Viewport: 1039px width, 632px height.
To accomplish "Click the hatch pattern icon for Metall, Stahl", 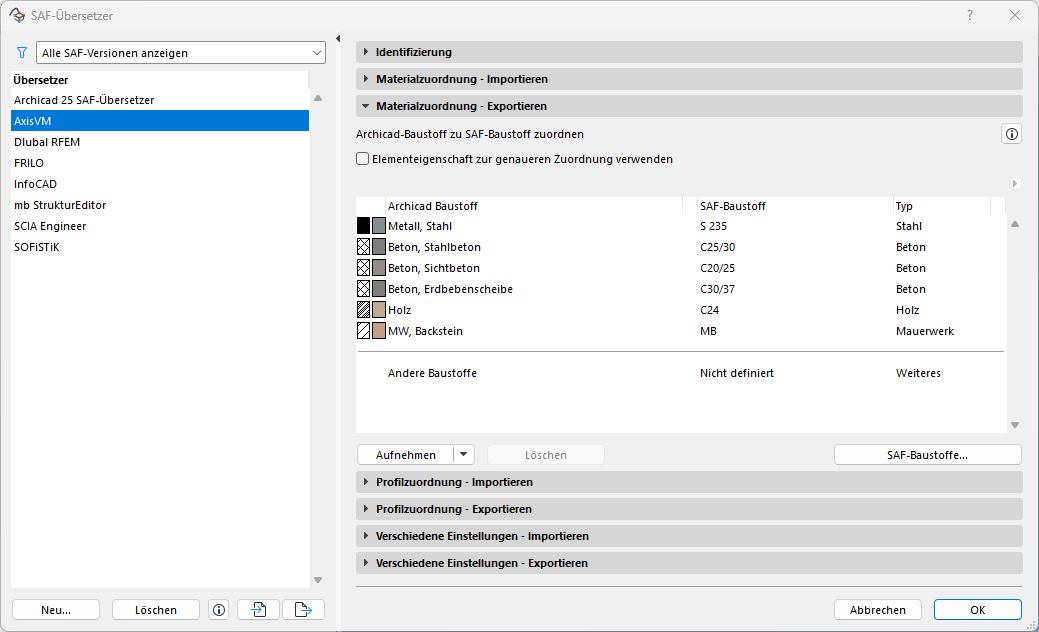I will [363, 226].
